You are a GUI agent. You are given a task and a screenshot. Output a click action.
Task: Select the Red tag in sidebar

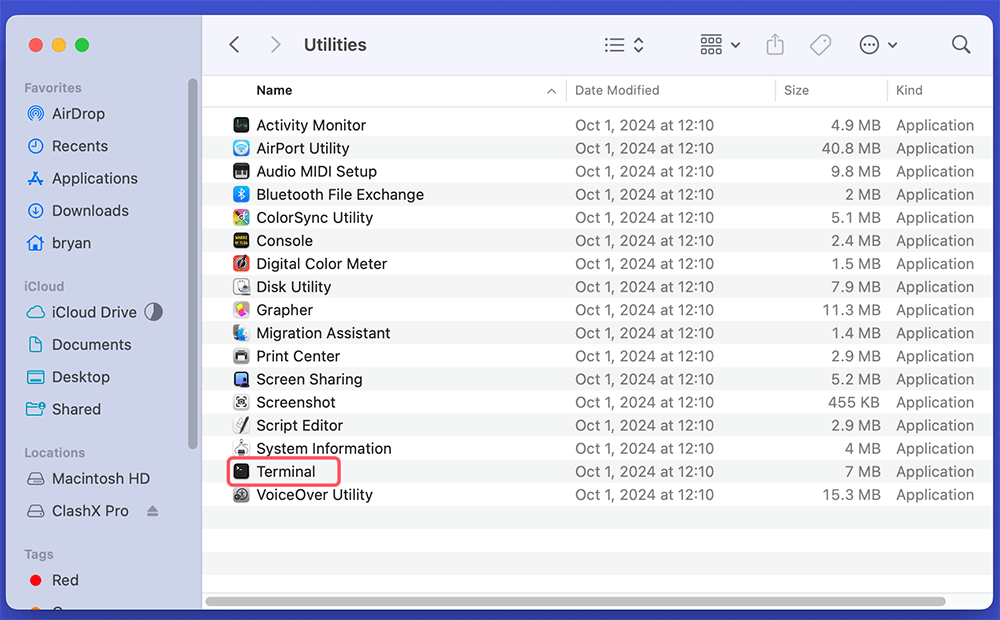[x=65, y=580]
